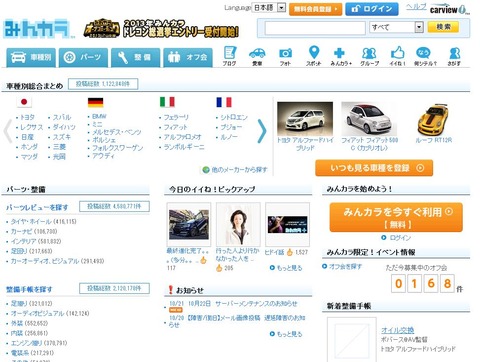This screenshot has height=362, width=480.
Task: Open the blue car pickup thumbnail
Action: [189, 224]
